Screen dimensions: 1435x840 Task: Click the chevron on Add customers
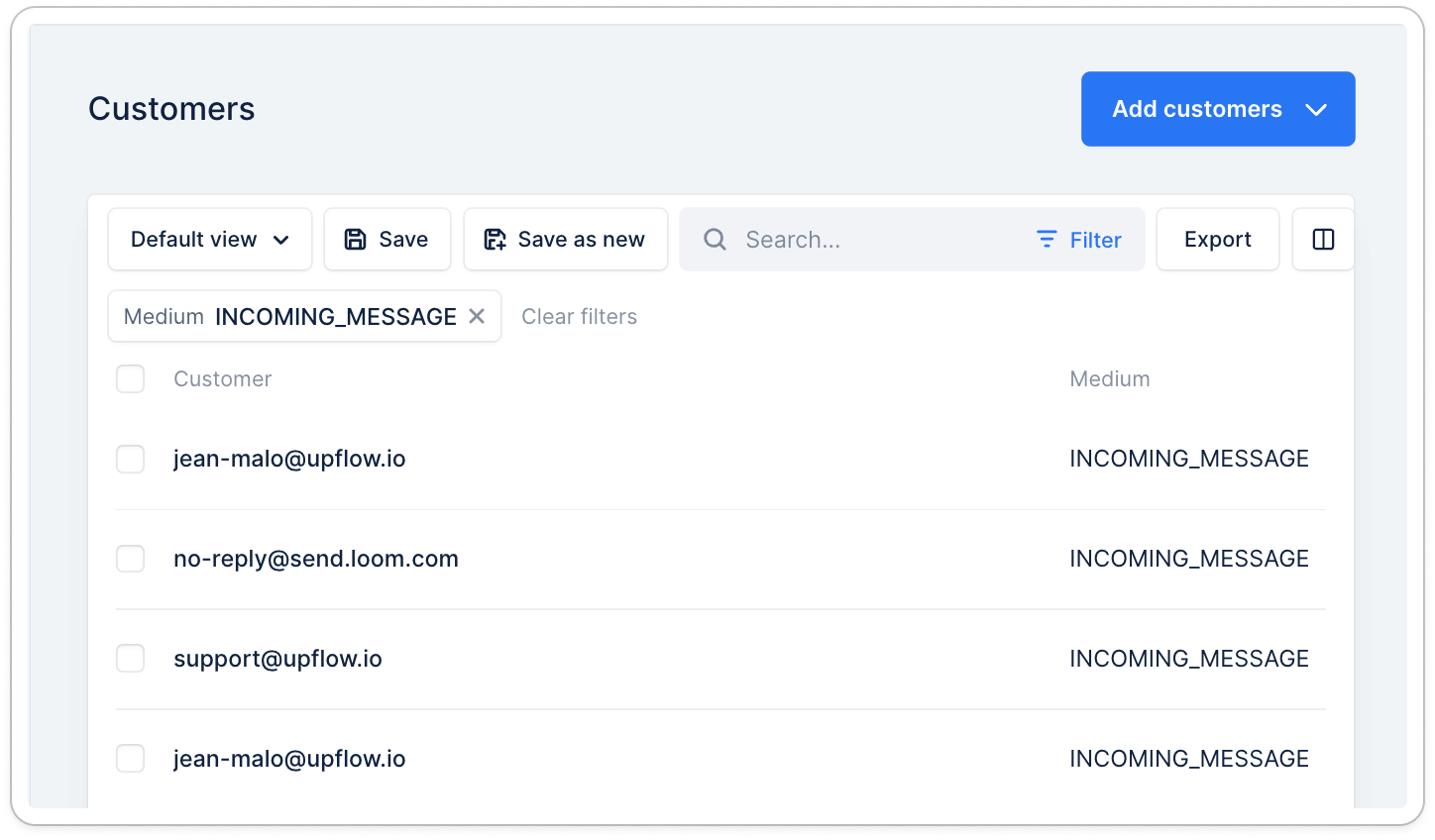click(1316, 110)
